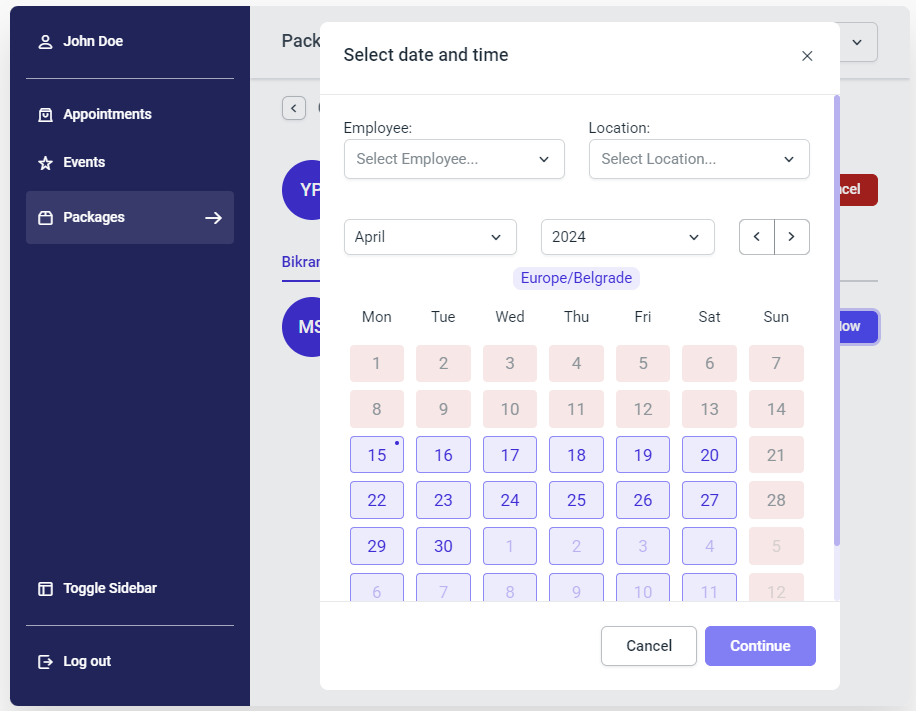Click the arrow icon beside Packages
The width and height of the screenshot is (916, 711).
point(213,218)
